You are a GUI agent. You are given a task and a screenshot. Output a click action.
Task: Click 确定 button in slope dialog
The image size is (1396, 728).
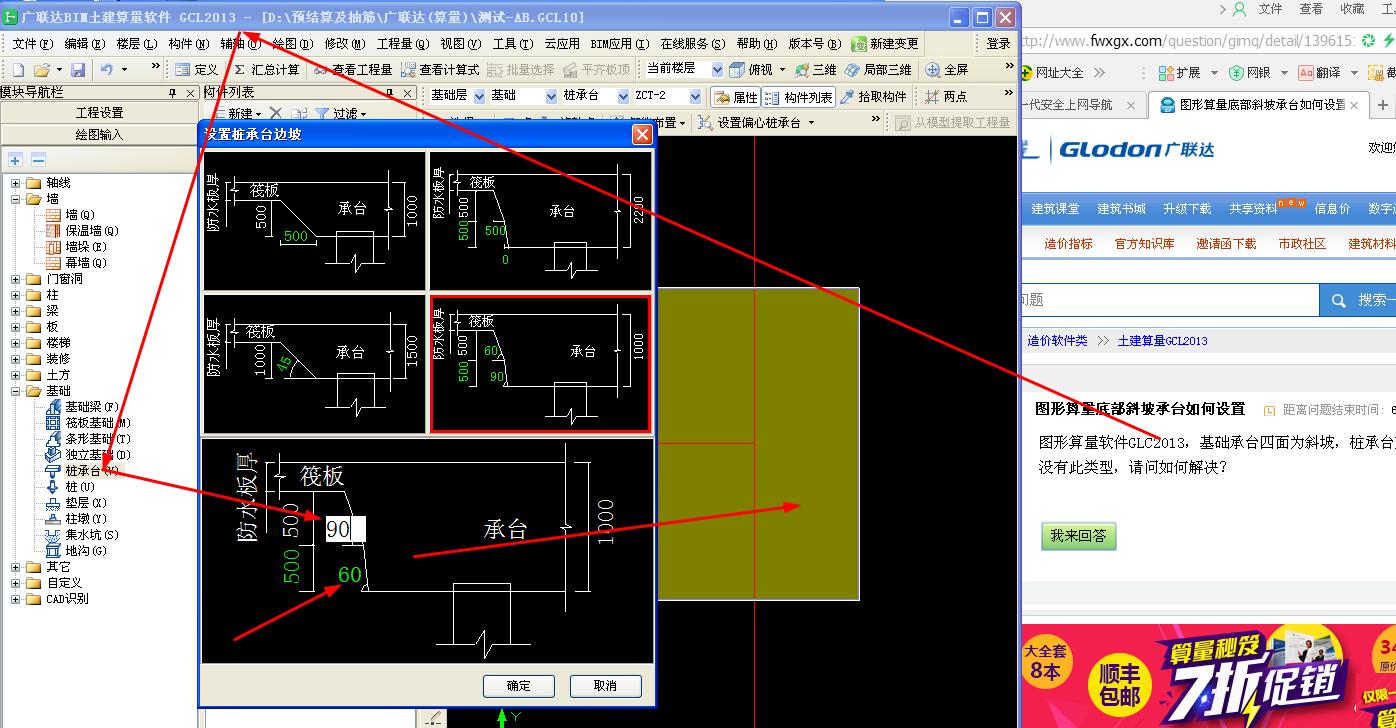tap(518, 686)
